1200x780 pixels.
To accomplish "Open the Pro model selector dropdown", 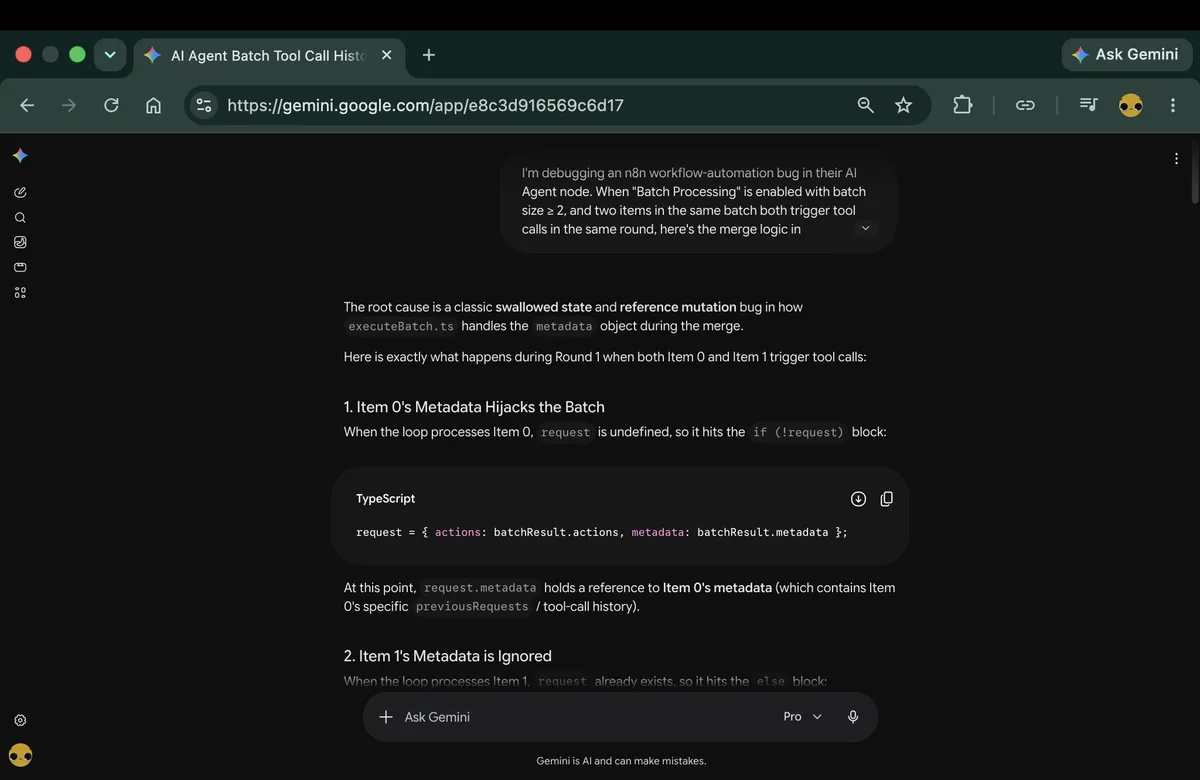I will (x=803, y=717).
